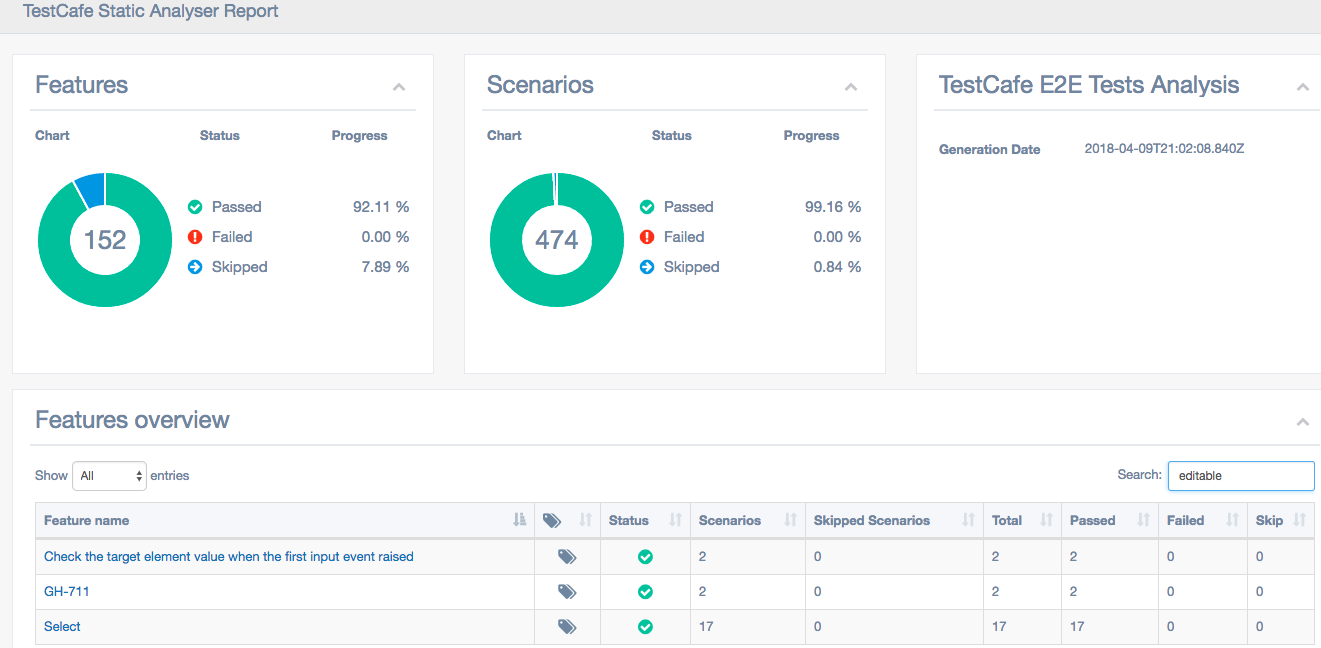The width and height of the screenshot is (1321, 648).
Task: Sort by tags column header icon
Action: pyautogui.click(x=567, y=520)
